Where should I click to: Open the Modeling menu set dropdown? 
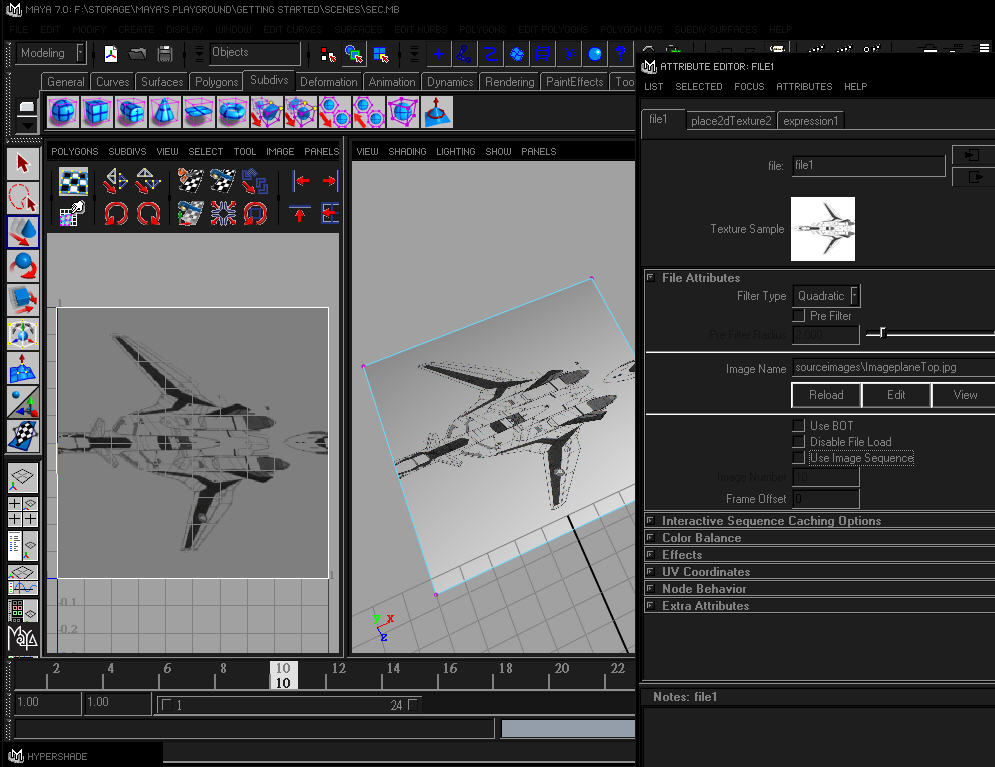(51, 53)
